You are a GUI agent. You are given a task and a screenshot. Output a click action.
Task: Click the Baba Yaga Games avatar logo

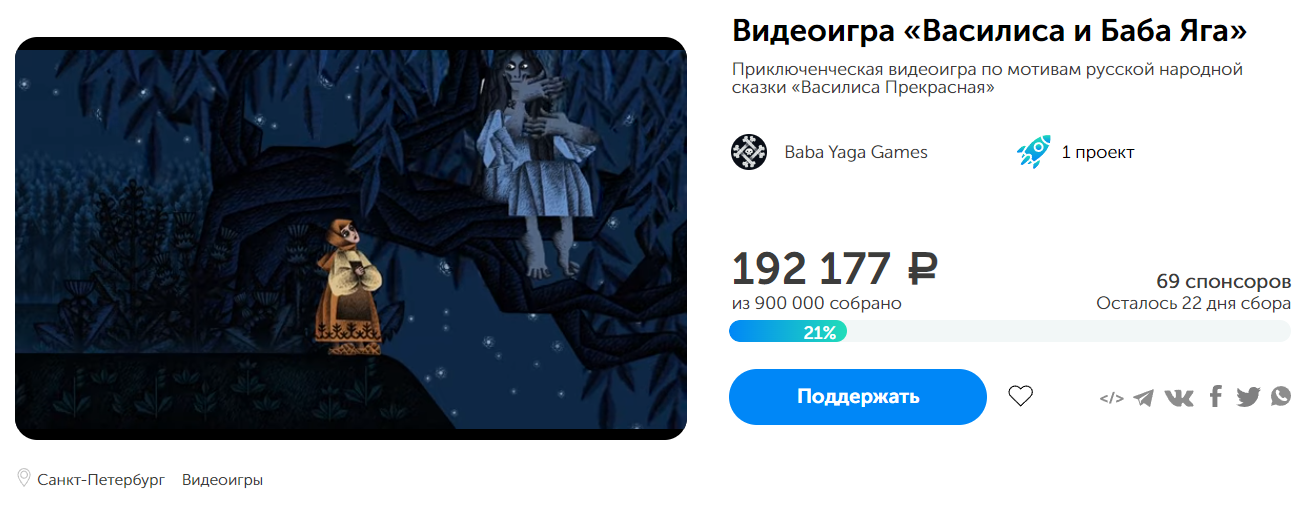(749, 152)
